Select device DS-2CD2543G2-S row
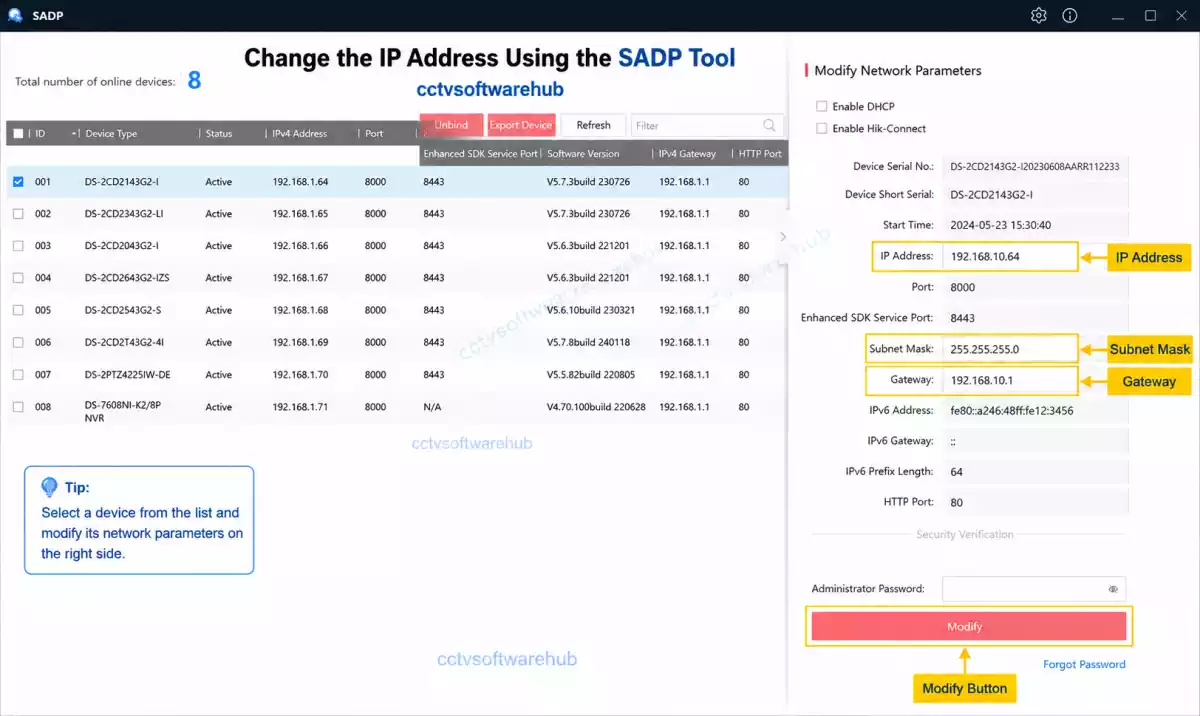The image size is (1200, 716). click(x=397, y=310)
